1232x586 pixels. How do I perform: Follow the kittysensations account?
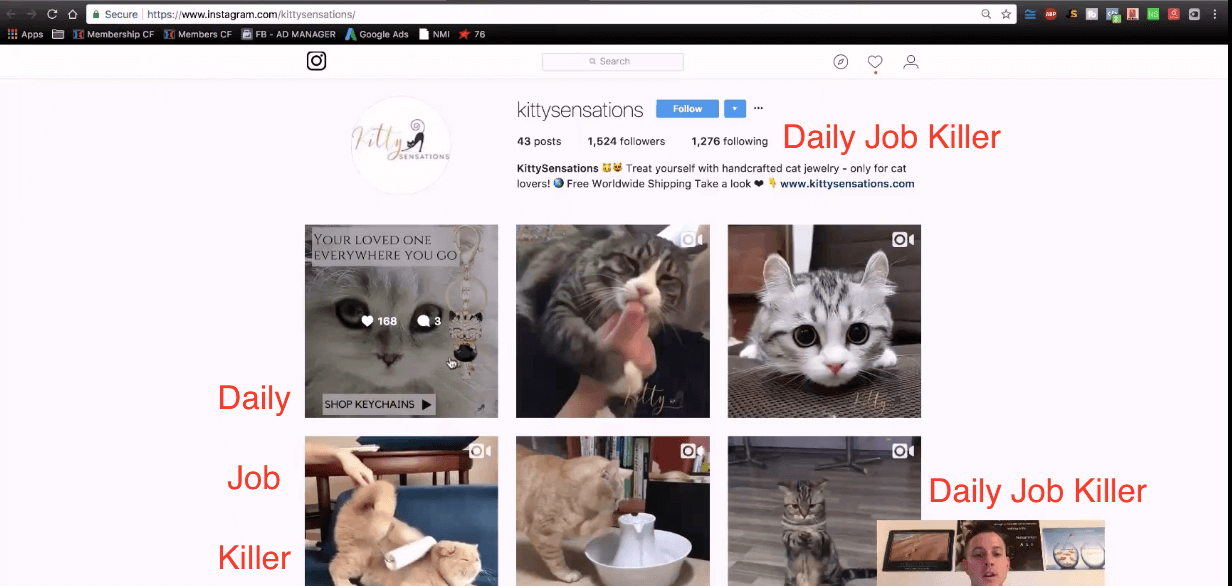687,108
